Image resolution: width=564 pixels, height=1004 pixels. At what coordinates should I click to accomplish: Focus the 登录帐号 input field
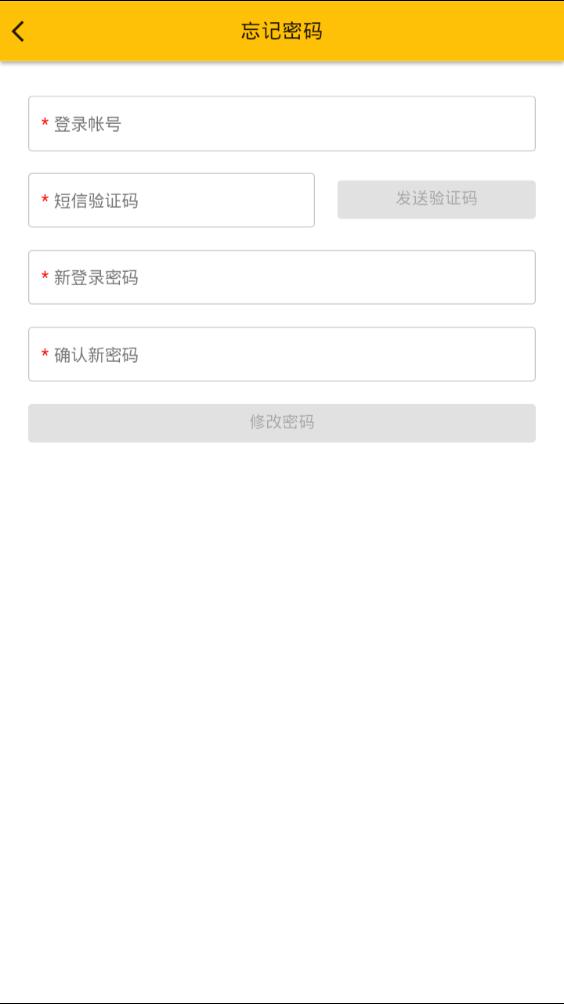pyautogui.click(x=282, y=124)
